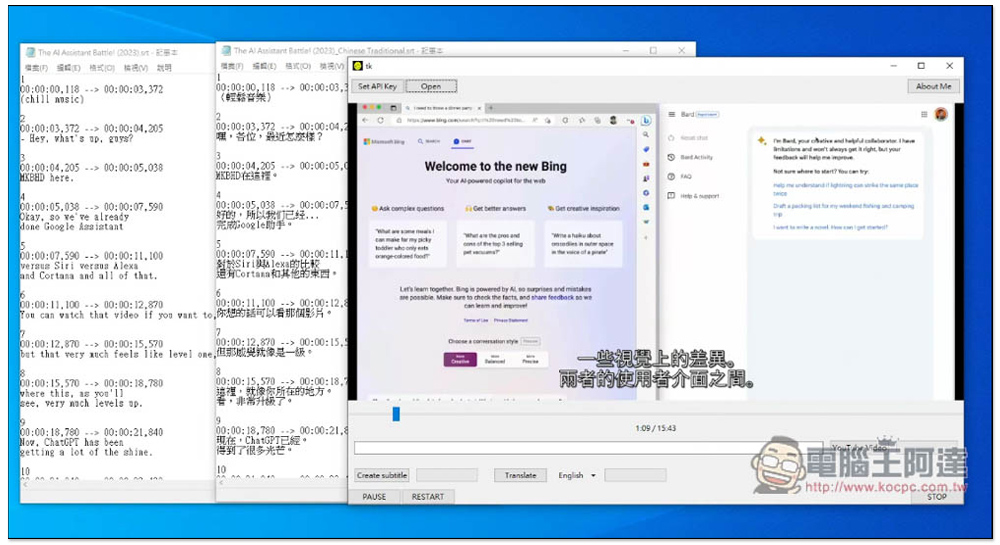The height and width of the screenshot is (545, 1000).
Task: Restart playback with the RESTART button
Action: [427, 497]
